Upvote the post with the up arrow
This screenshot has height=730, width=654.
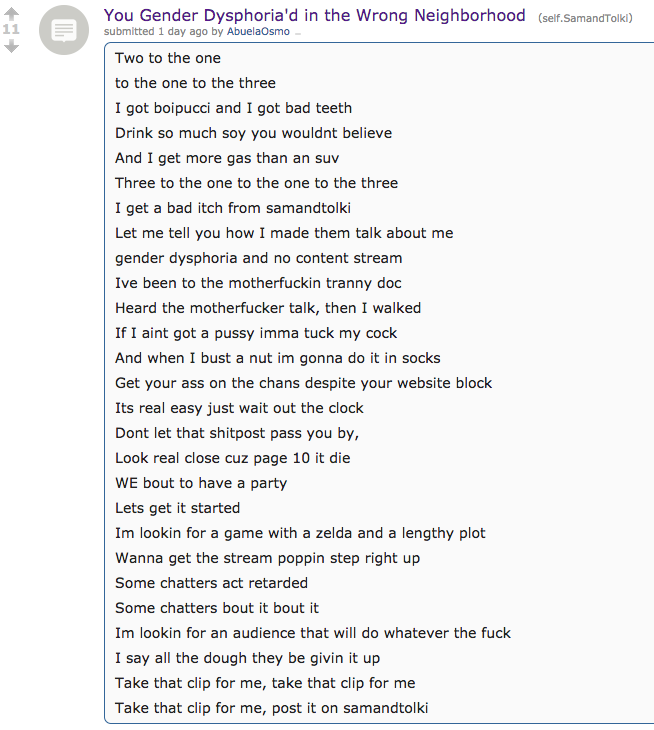(x=11, y=14)
